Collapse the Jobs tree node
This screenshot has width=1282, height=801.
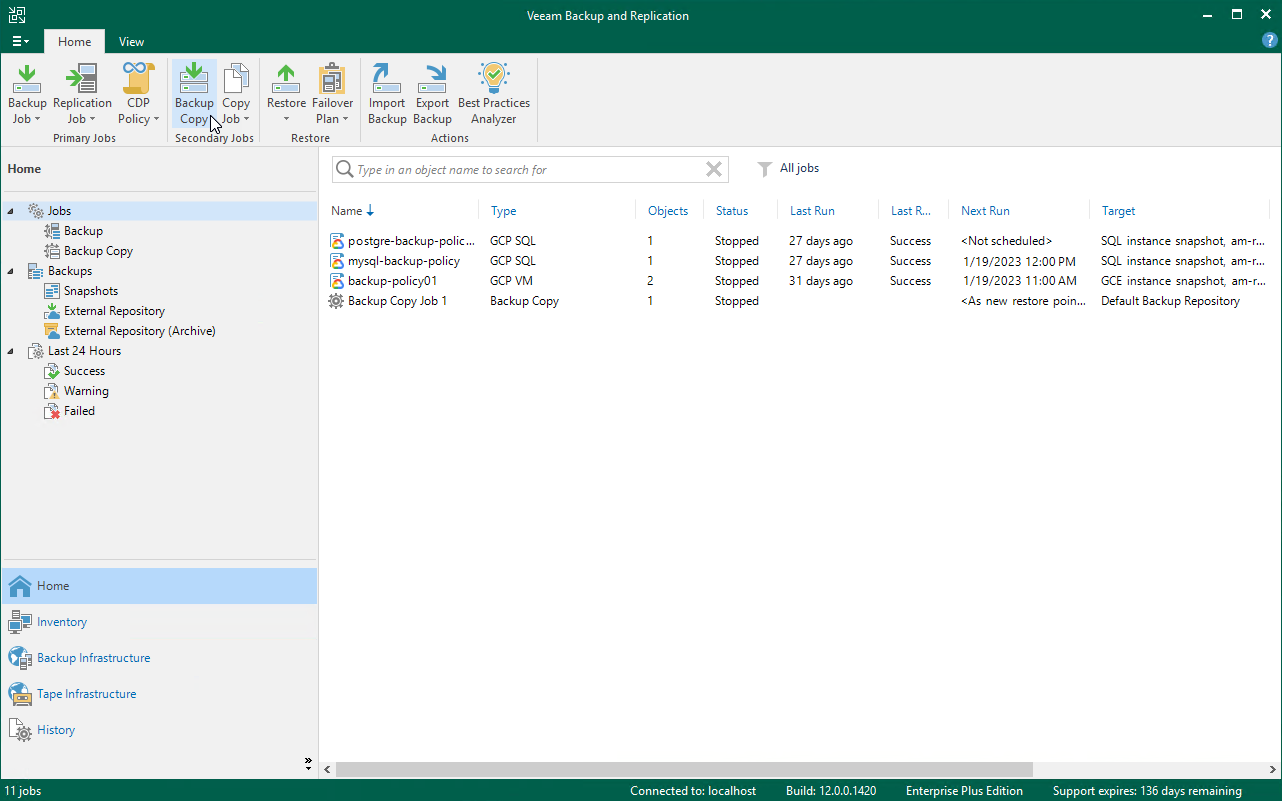[11, 211]
